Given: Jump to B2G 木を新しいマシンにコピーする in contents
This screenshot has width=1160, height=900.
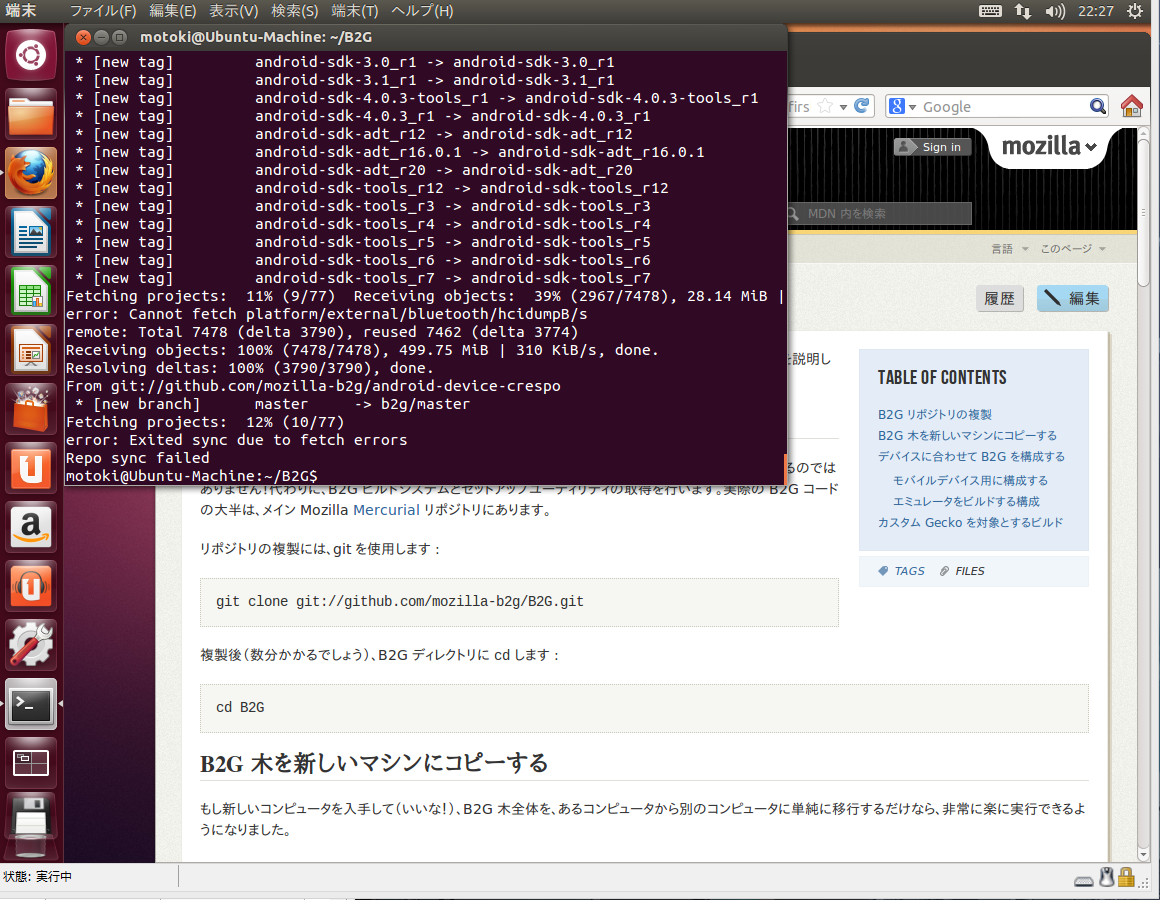Looking at the screenshot, I should tap(967, 435).
